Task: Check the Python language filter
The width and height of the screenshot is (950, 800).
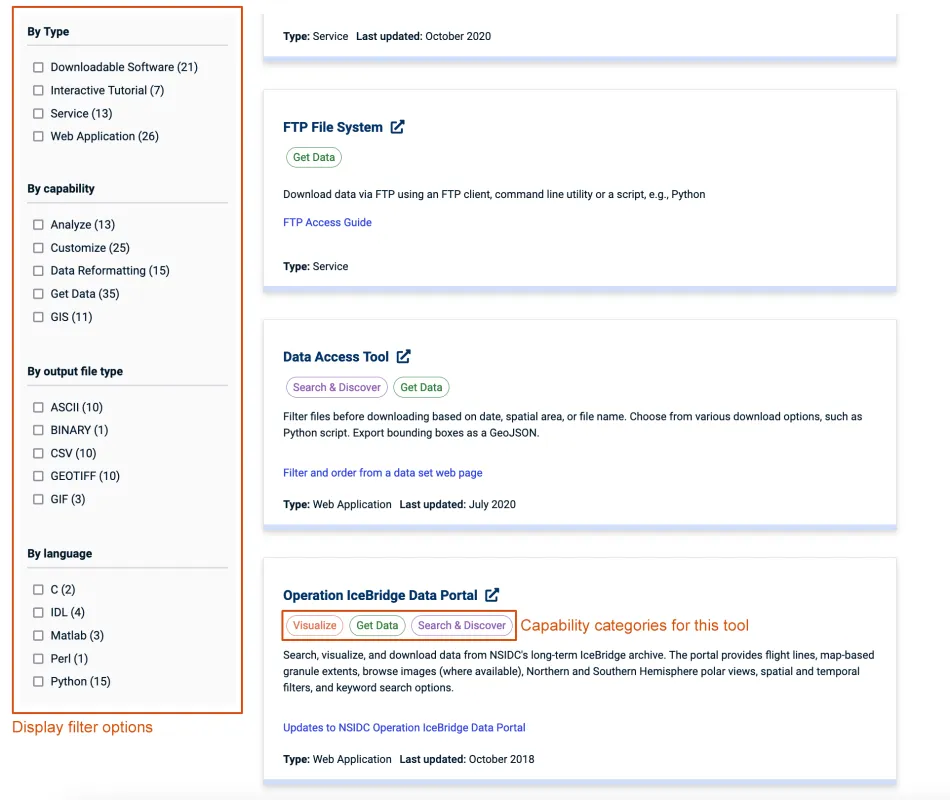Action: click(x=37, y=681)
